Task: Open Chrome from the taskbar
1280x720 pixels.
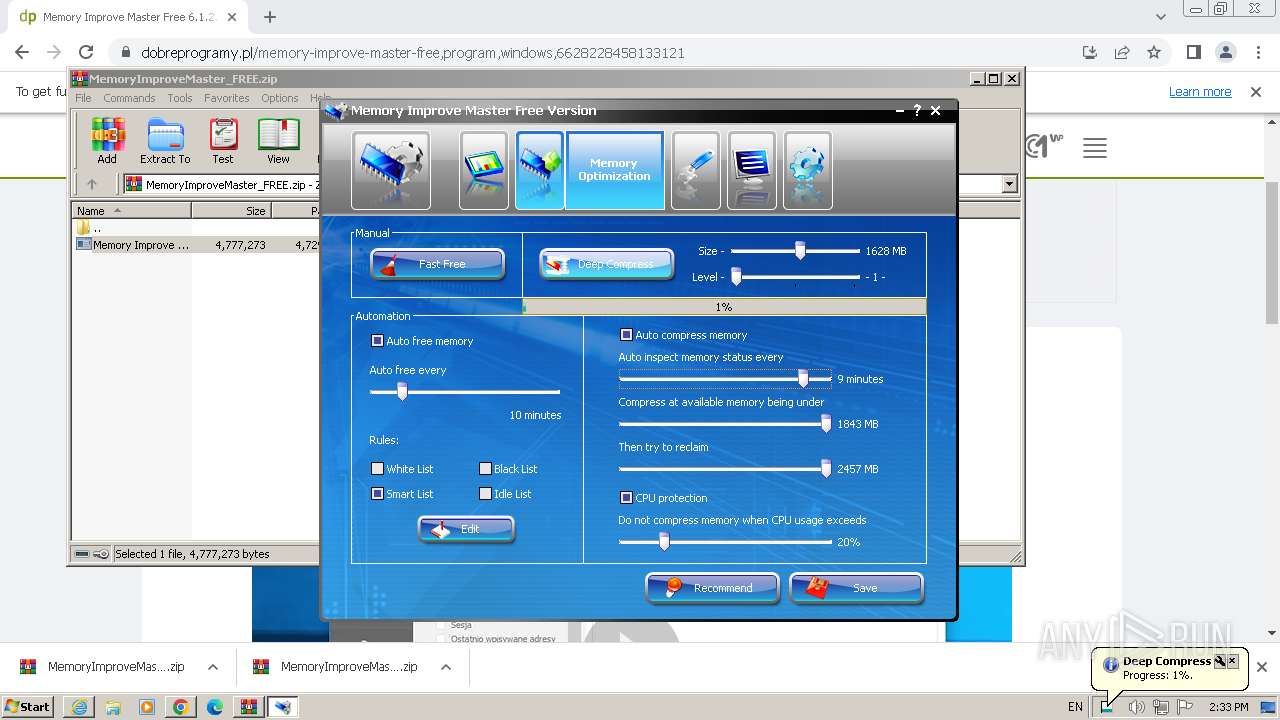Action: tap(180, 707)
